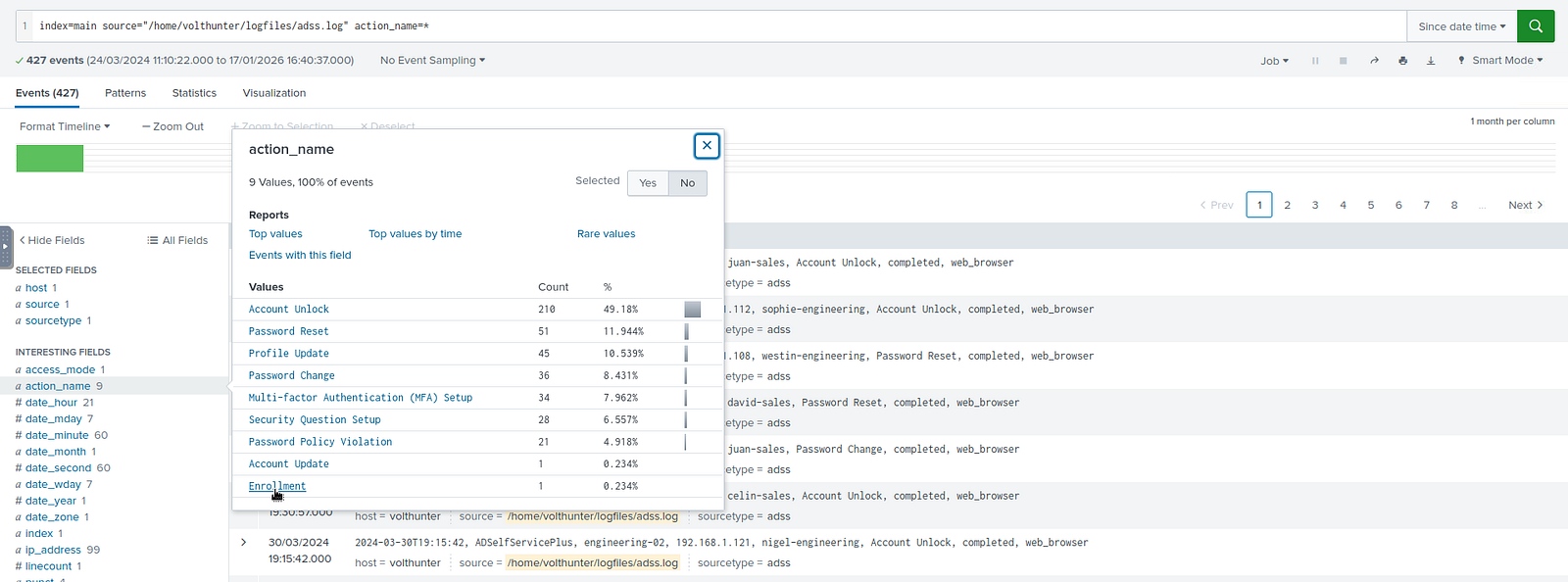Click Hide Fields
Image resolution: width=1568 pixels, height=582 pixels.
pyautogui.click(x=52, y=240)
